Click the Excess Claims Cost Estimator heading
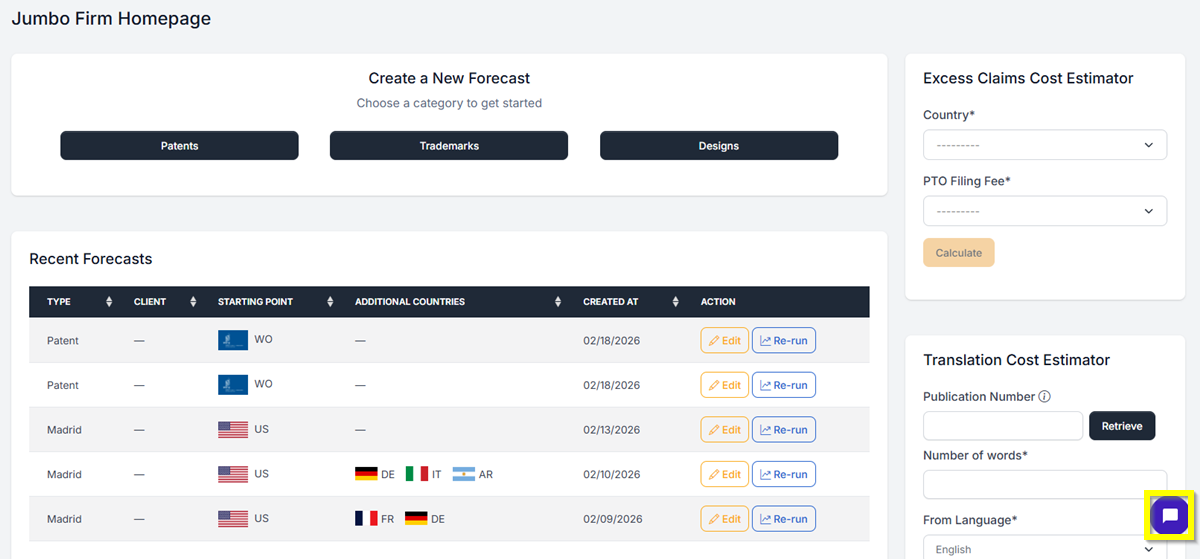 [x=1028, y=78]
